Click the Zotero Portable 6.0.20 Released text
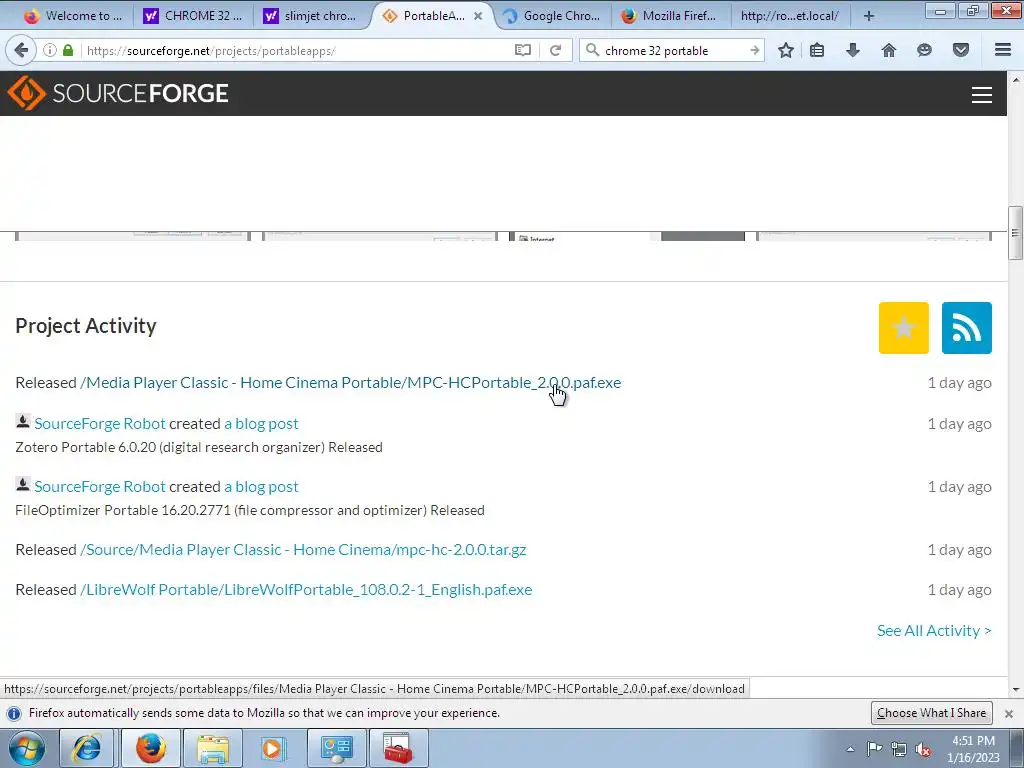This screenshot has width=1024, height=768. tap(199, 447)
